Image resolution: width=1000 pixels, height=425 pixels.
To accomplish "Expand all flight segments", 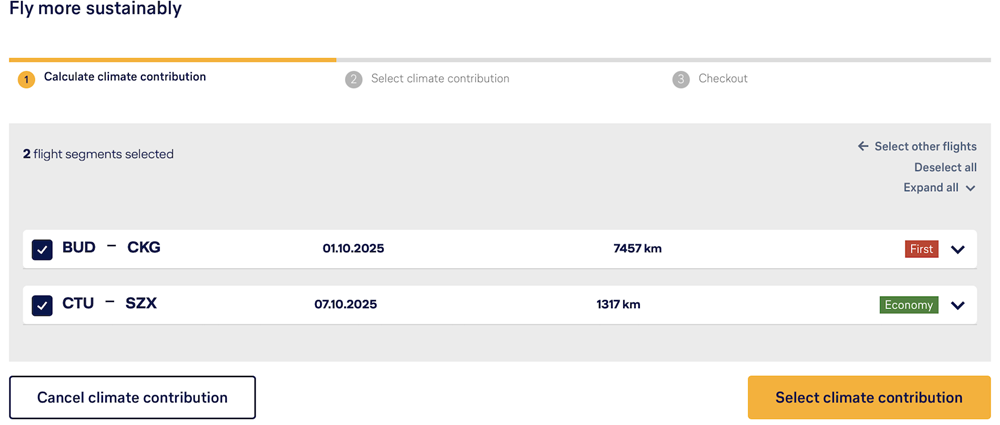I will (939, 188).
